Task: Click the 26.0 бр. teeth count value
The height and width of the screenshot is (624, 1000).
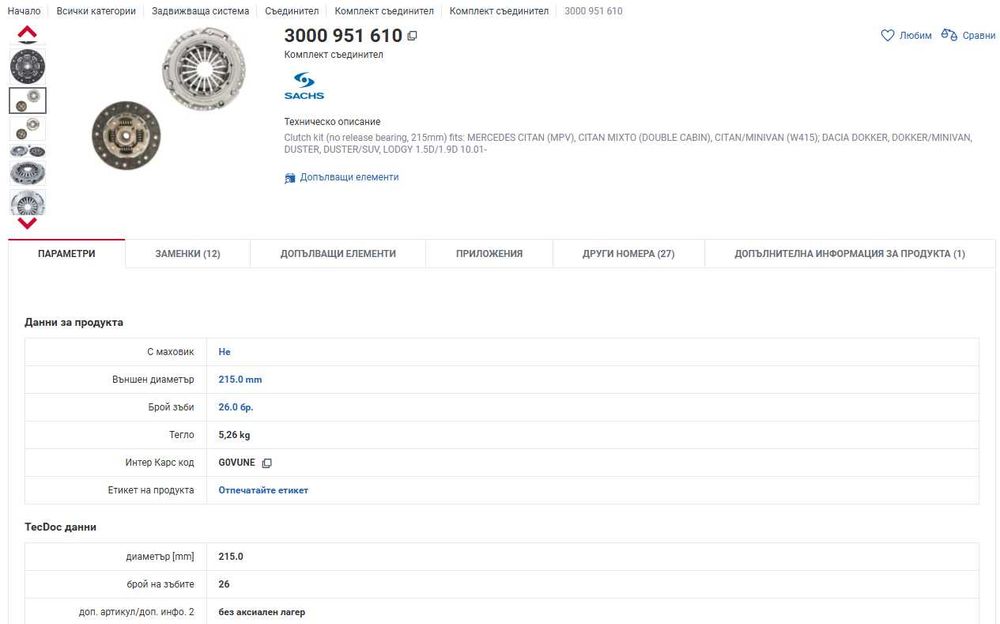Action: pos(236,407)
